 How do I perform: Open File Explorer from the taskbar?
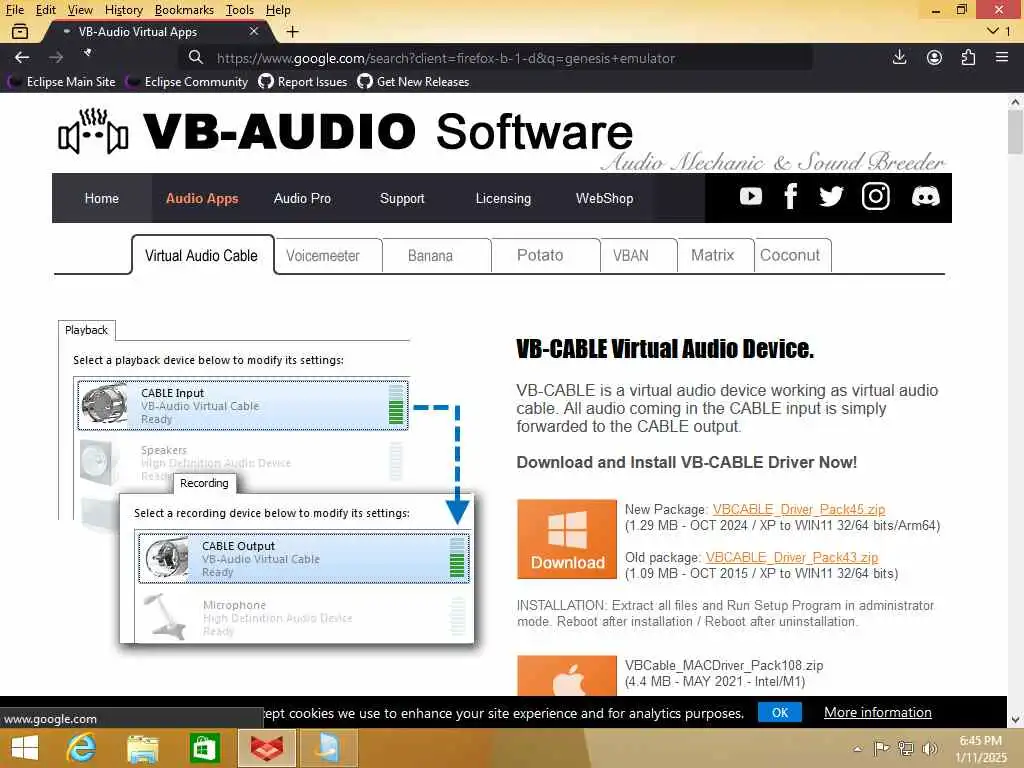point(142,748)
